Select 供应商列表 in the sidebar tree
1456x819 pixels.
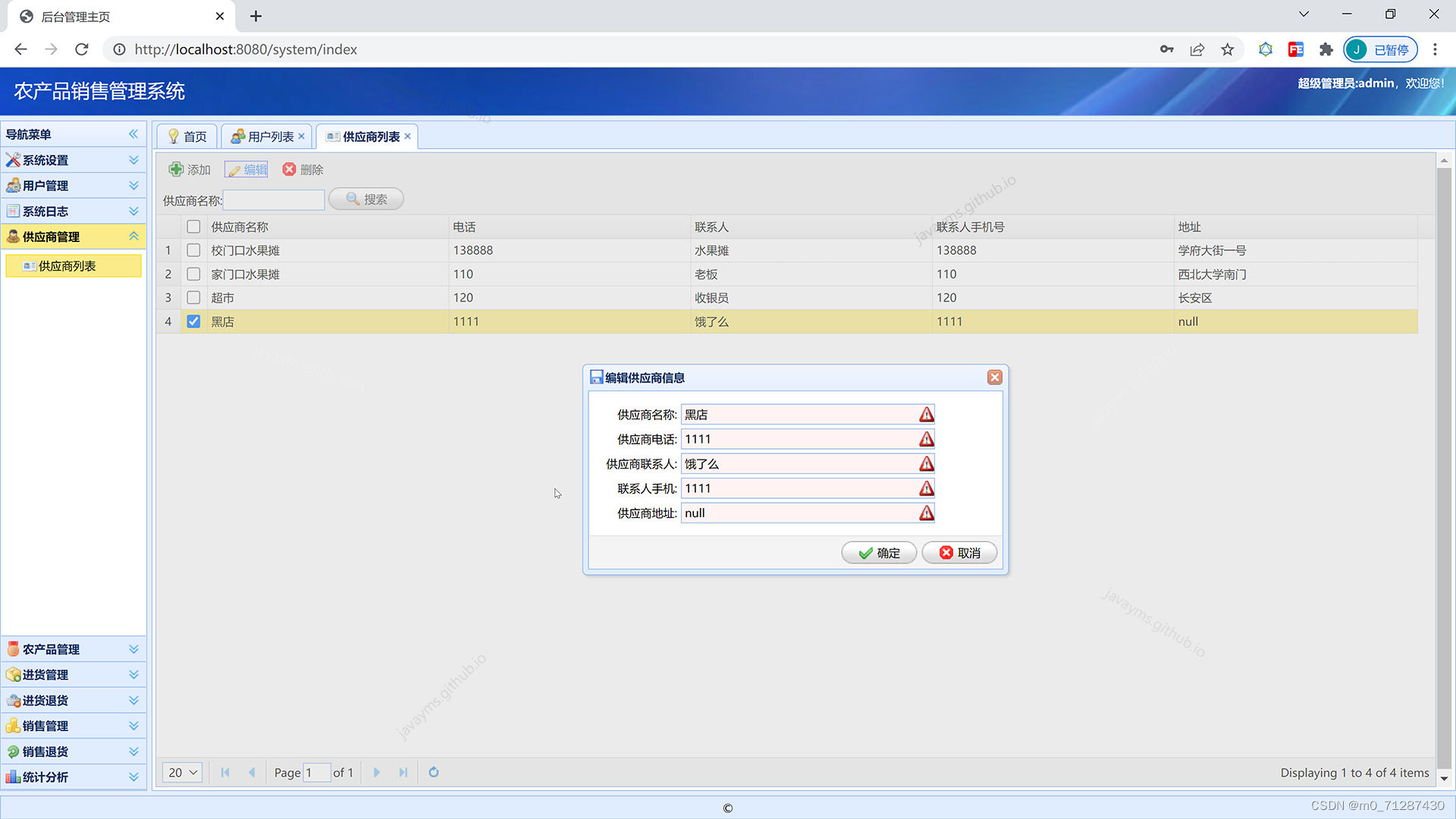[67, 266]
